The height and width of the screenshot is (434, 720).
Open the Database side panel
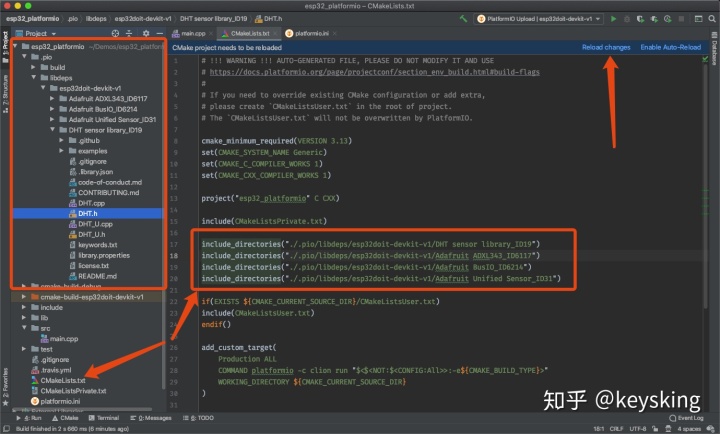[x=714, y=49]
